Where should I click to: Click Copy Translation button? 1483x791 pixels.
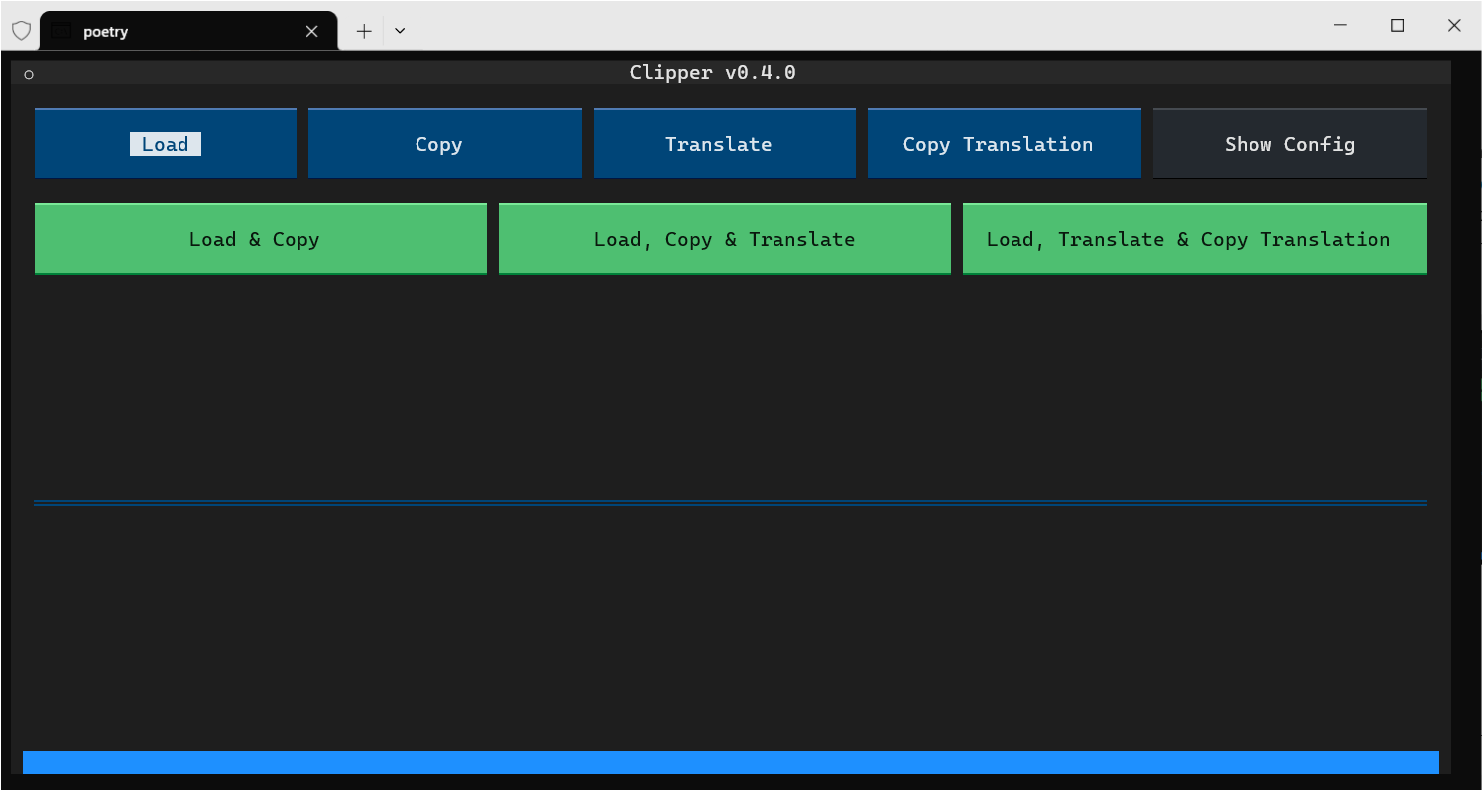[1004, 144]
